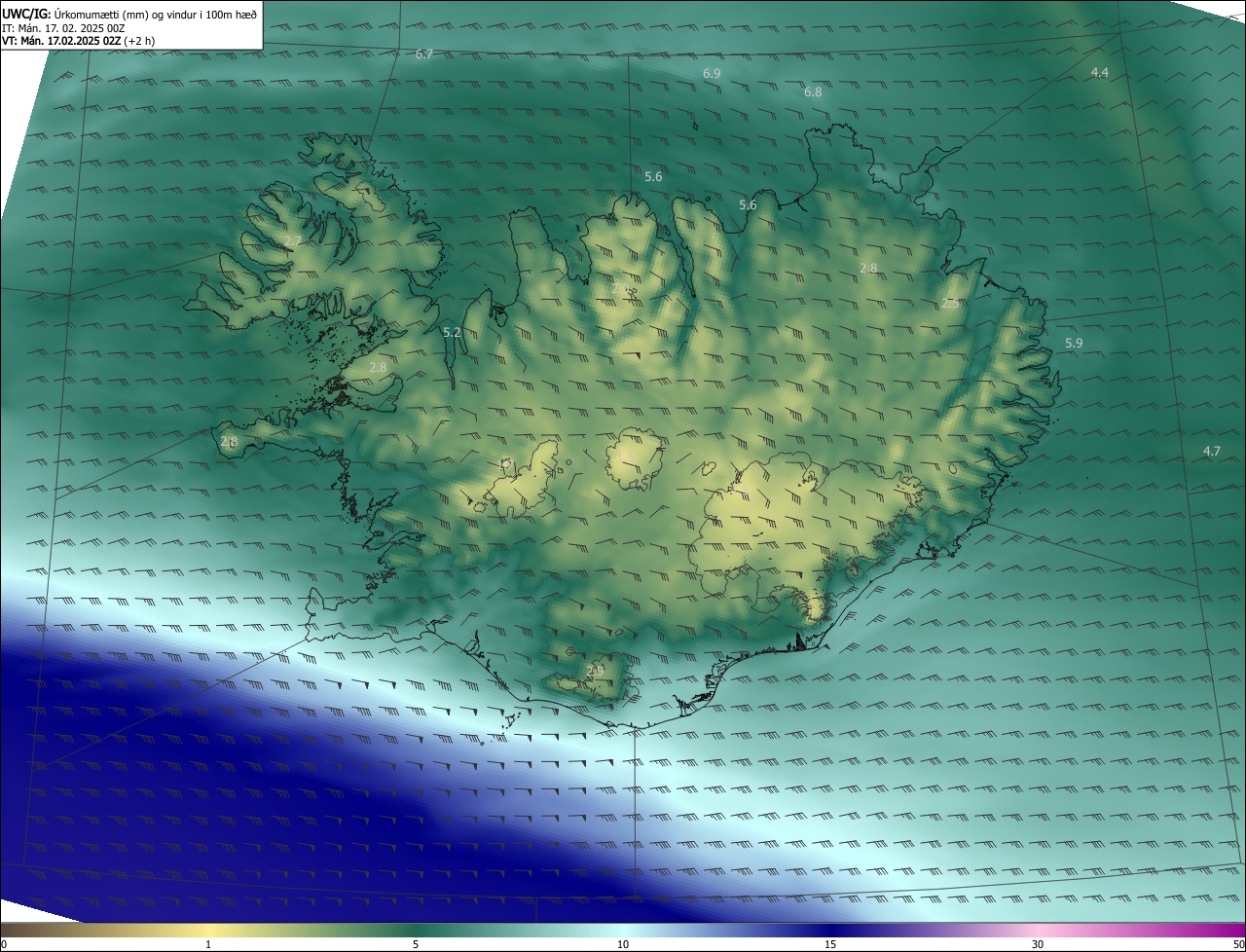Click the 5.9 value label

tap(1074, 344)
